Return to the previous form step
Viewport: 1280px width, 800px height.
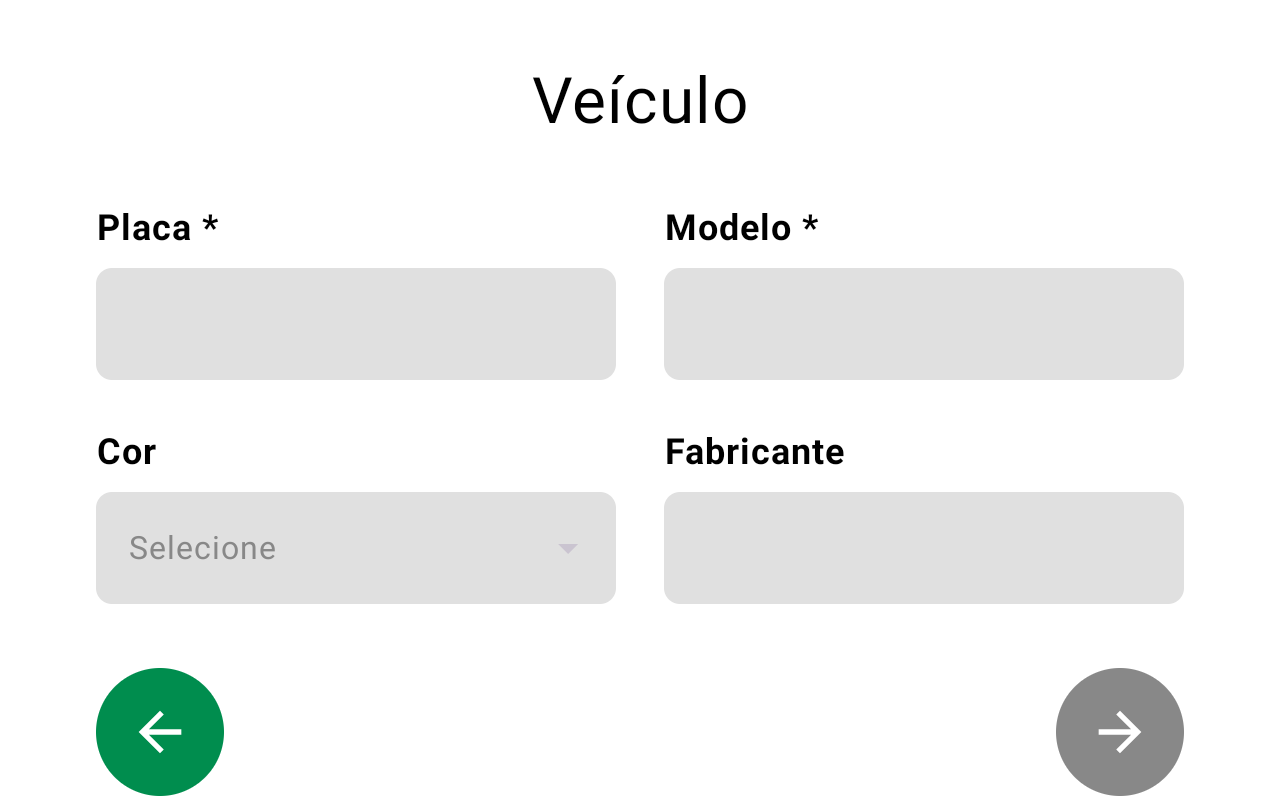click(x=160, y=732)
